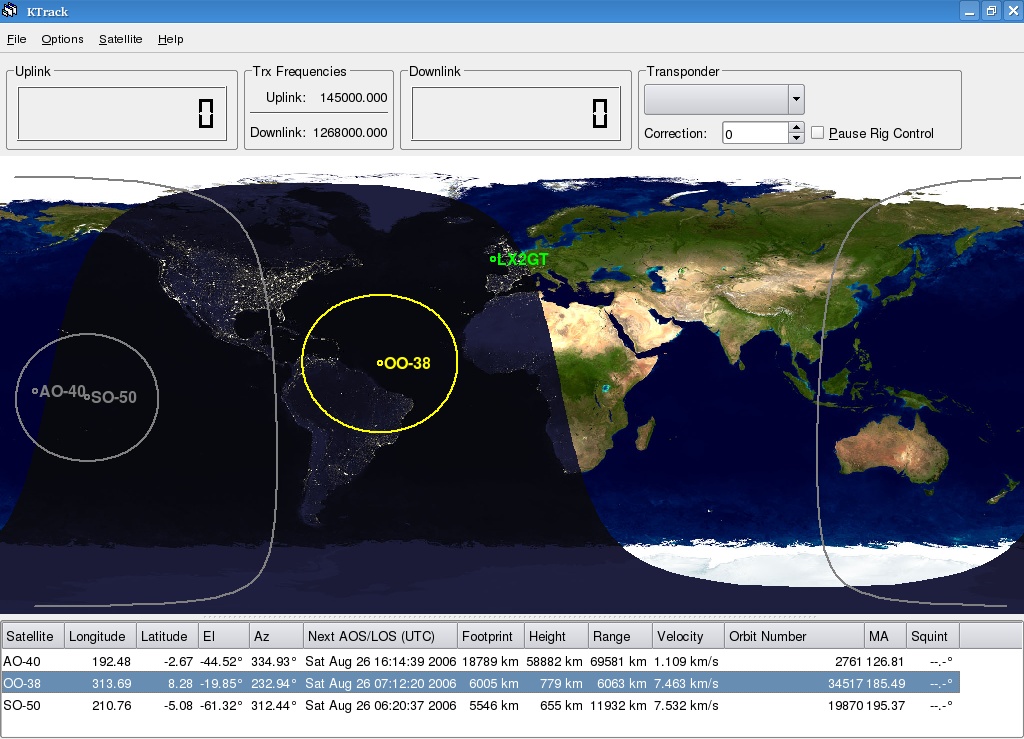The width and height of the screenshot is (1024, 739).
Task: Click the OO-38 satellite marker on map
Action: pyautogui.click(x=381, y=363)
